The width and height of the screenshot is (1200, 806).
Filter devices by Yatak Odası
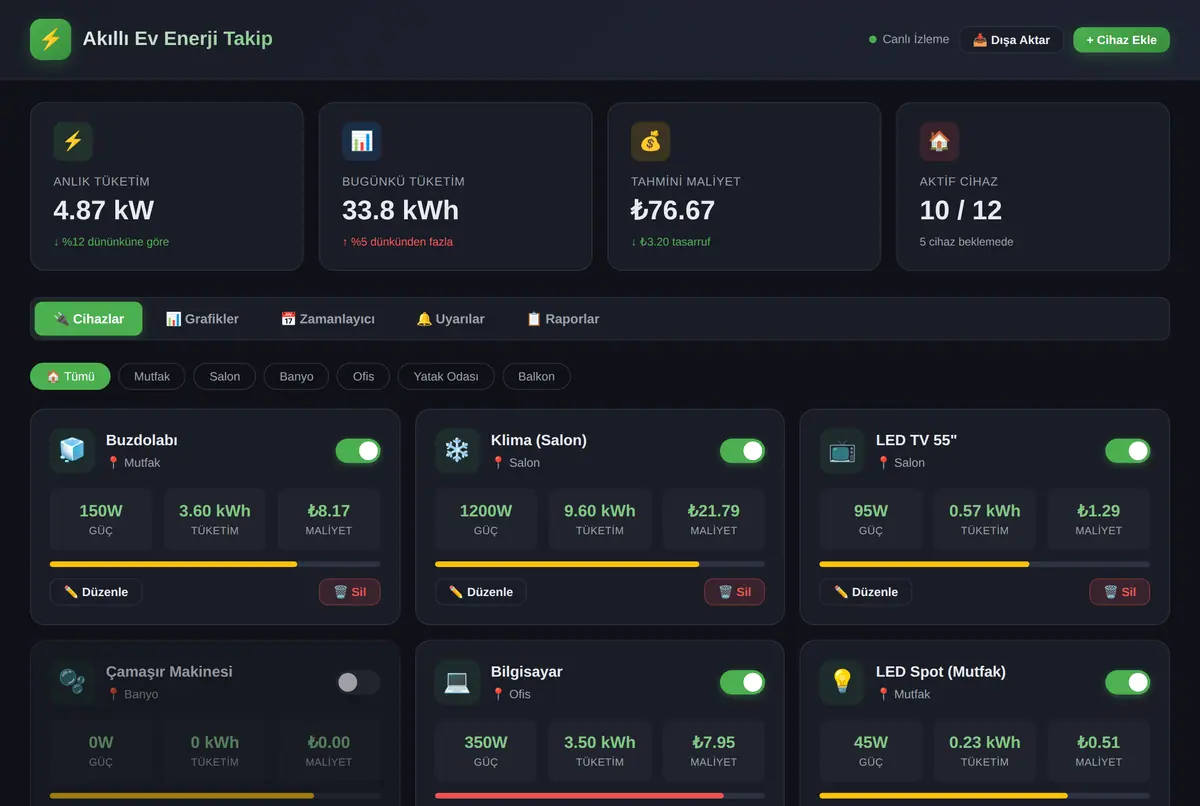click(446, 376)
